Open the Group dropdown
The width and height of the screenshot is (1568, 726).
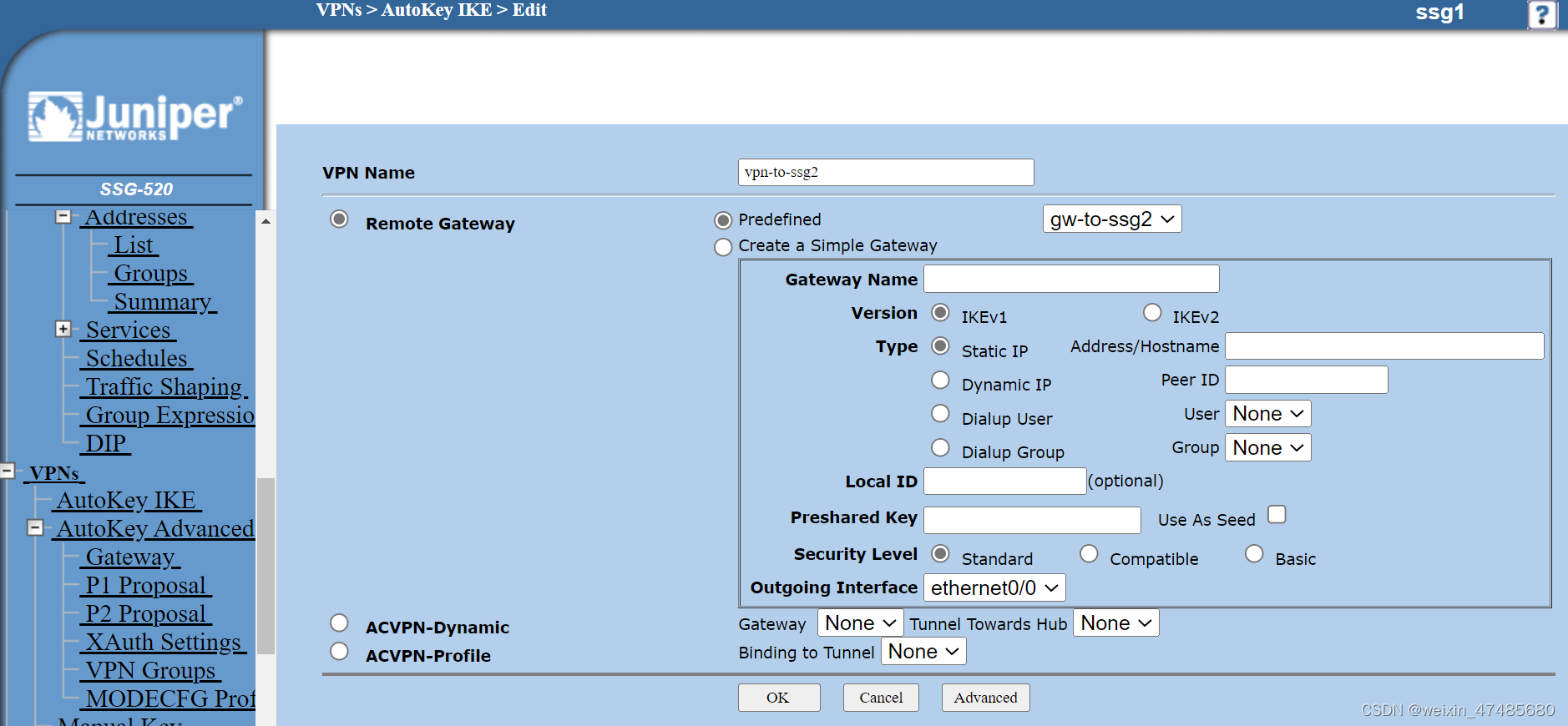coord(1267,448)
